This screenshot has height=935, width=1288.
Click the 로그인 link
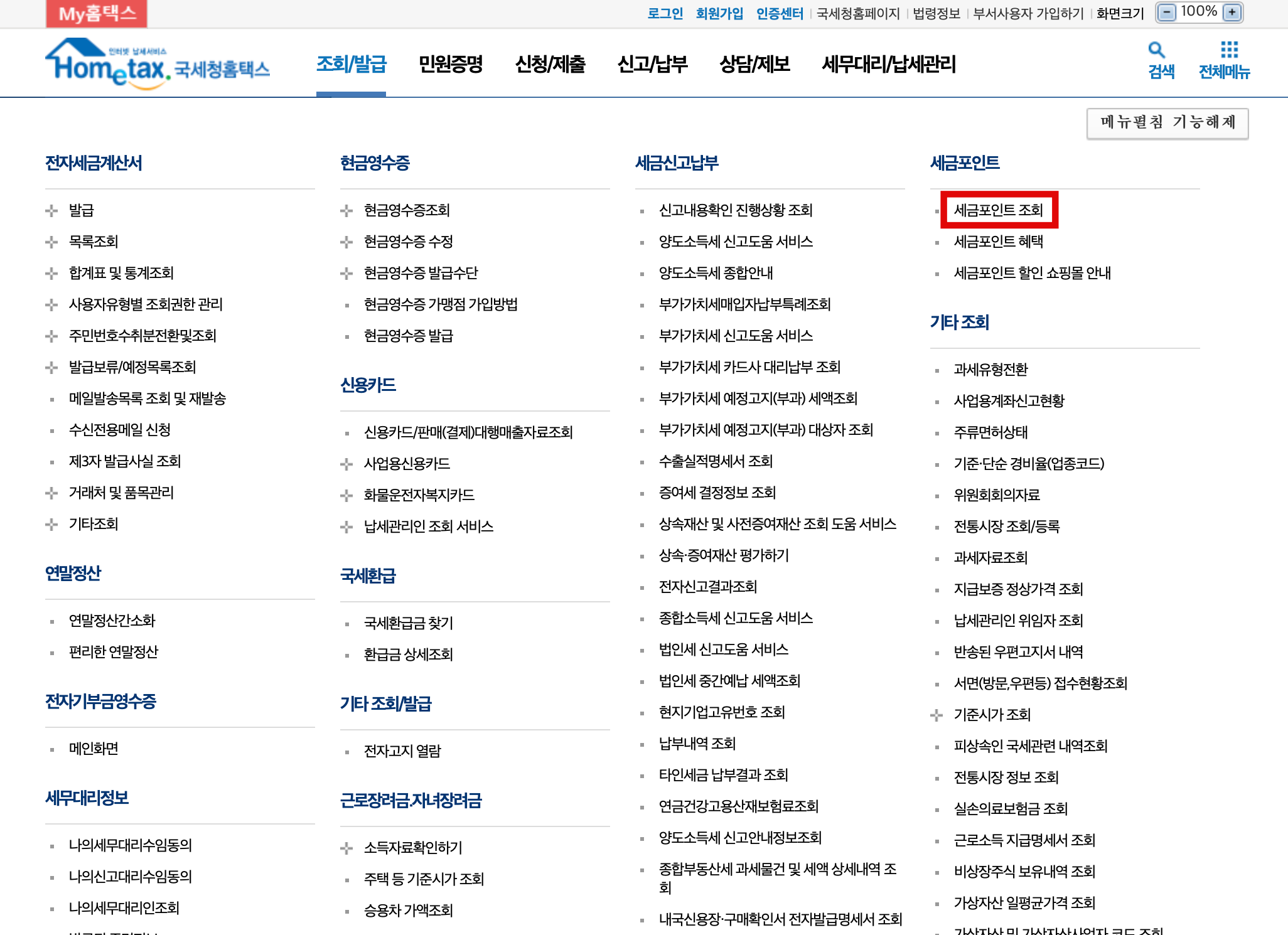tap(665, 13)
